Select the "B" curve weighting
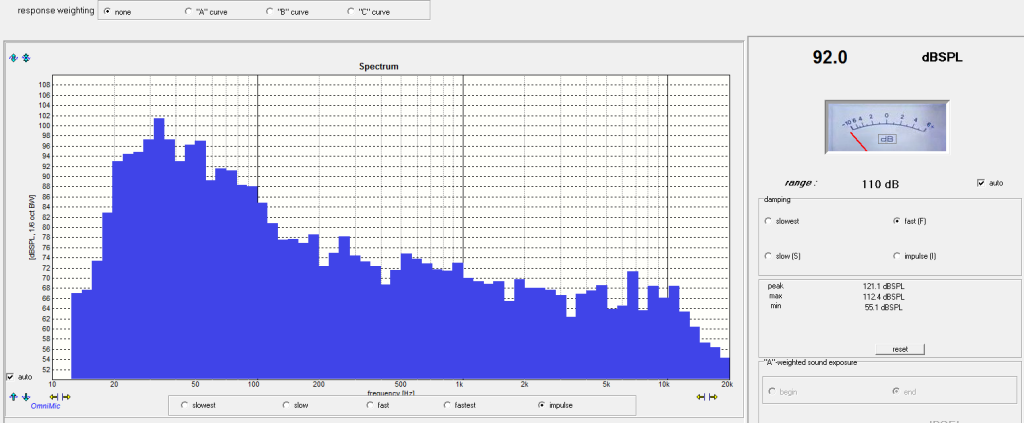 coord(270,12)
